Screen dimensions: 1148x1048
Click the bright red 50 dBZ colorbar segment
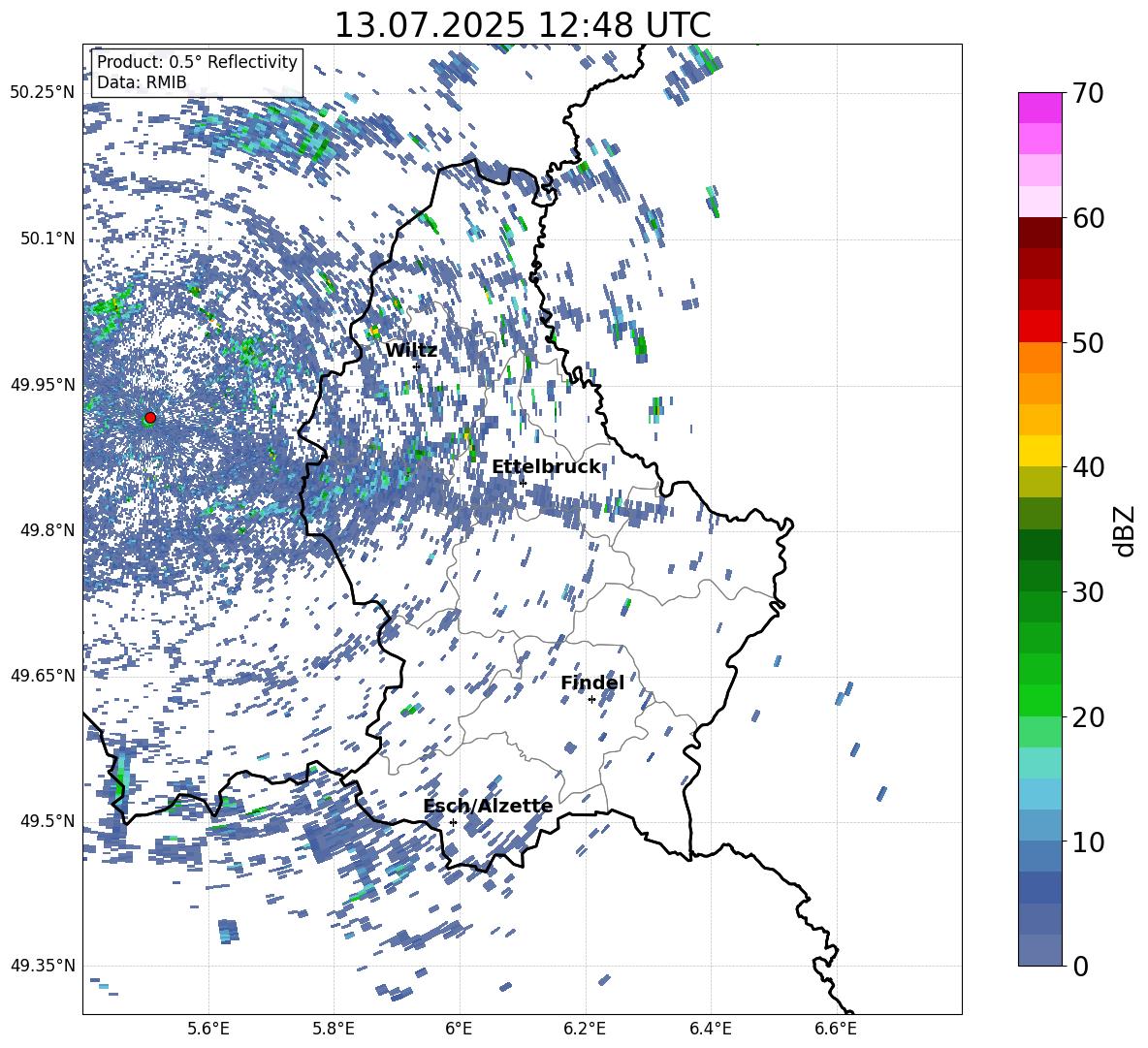(x=1039, y=326)
